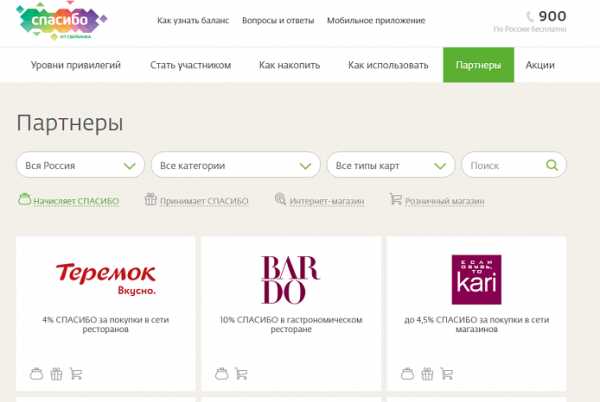Click the Поиск search field
The width and height of the screenshot is (600, 402).
tap(514, 165)
